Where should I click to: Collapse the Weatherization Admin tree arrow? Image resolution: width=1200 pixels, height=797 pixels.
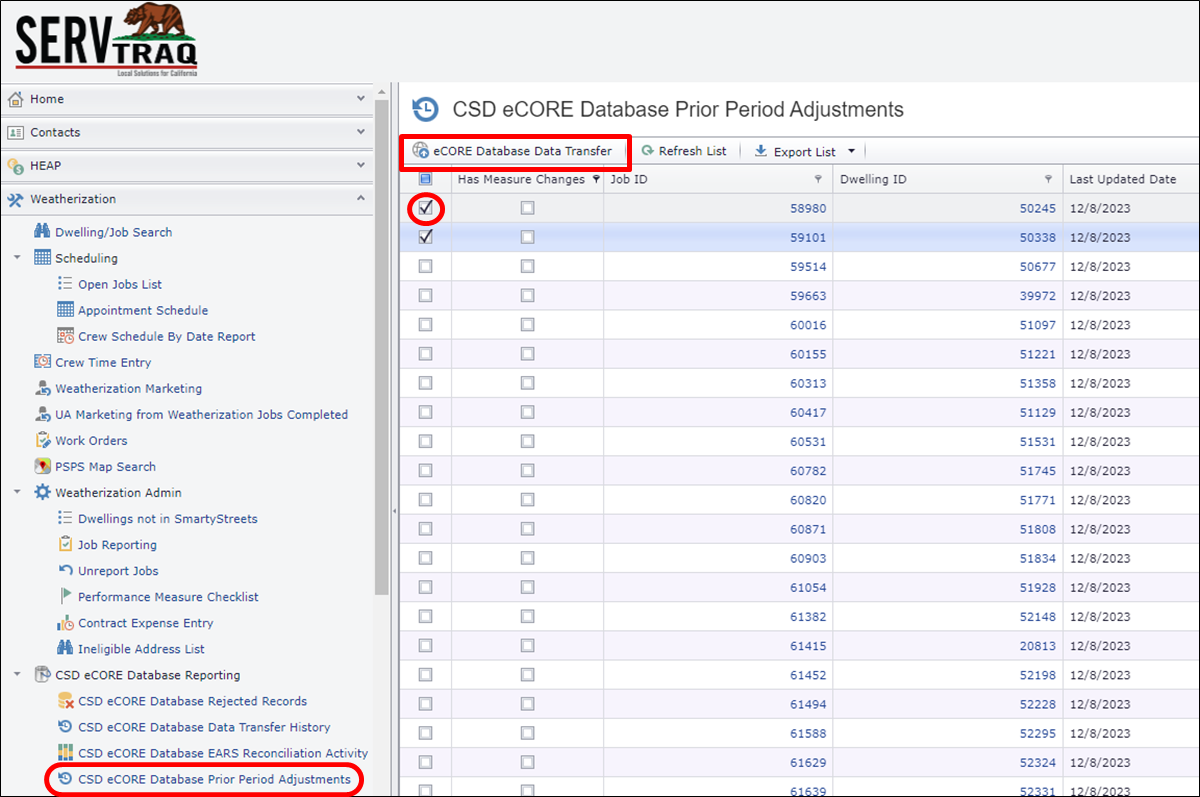click(x=18, y=493)
